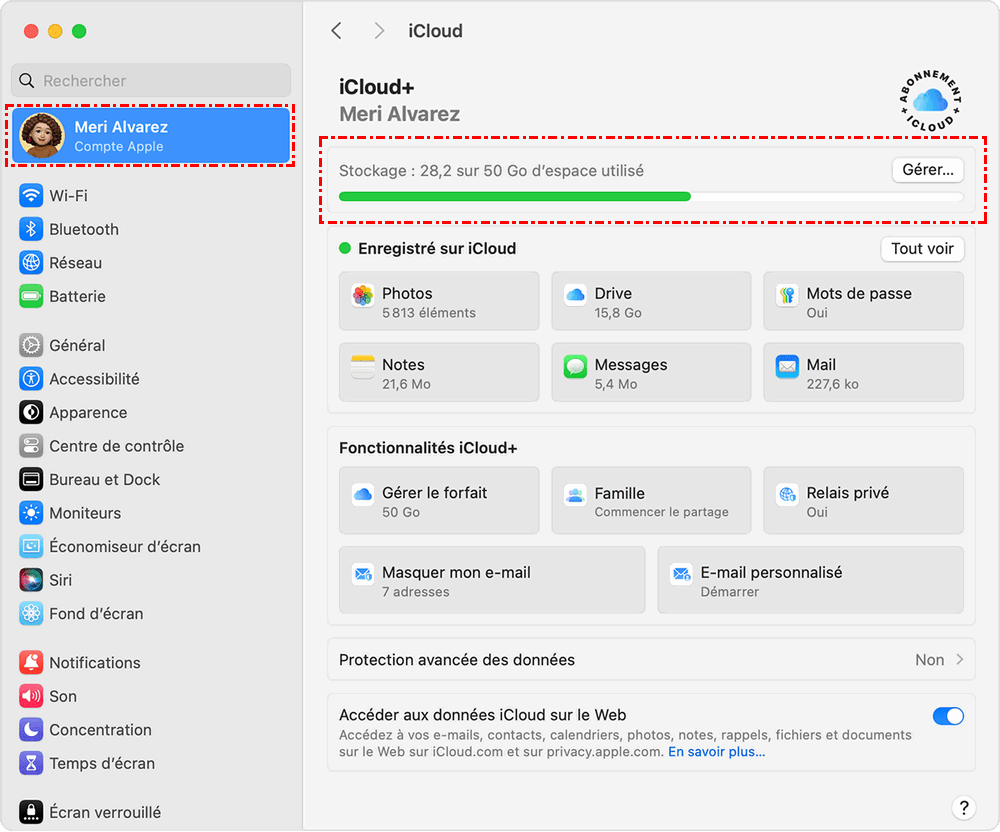Open the Relais privé tile

[x=863, y=501]
